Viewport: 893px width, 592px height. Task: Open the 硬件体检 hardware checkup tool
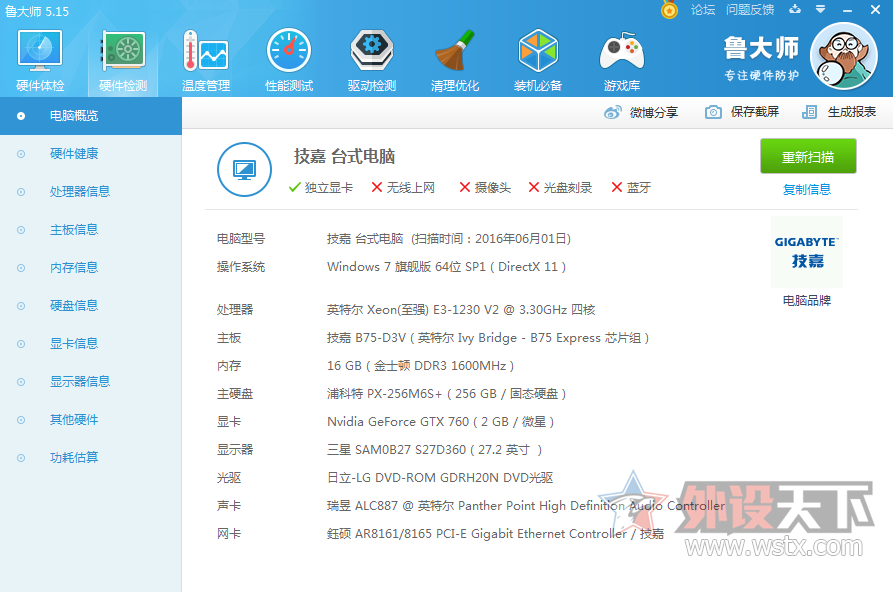pyautogui.click(x=40, y=55)
